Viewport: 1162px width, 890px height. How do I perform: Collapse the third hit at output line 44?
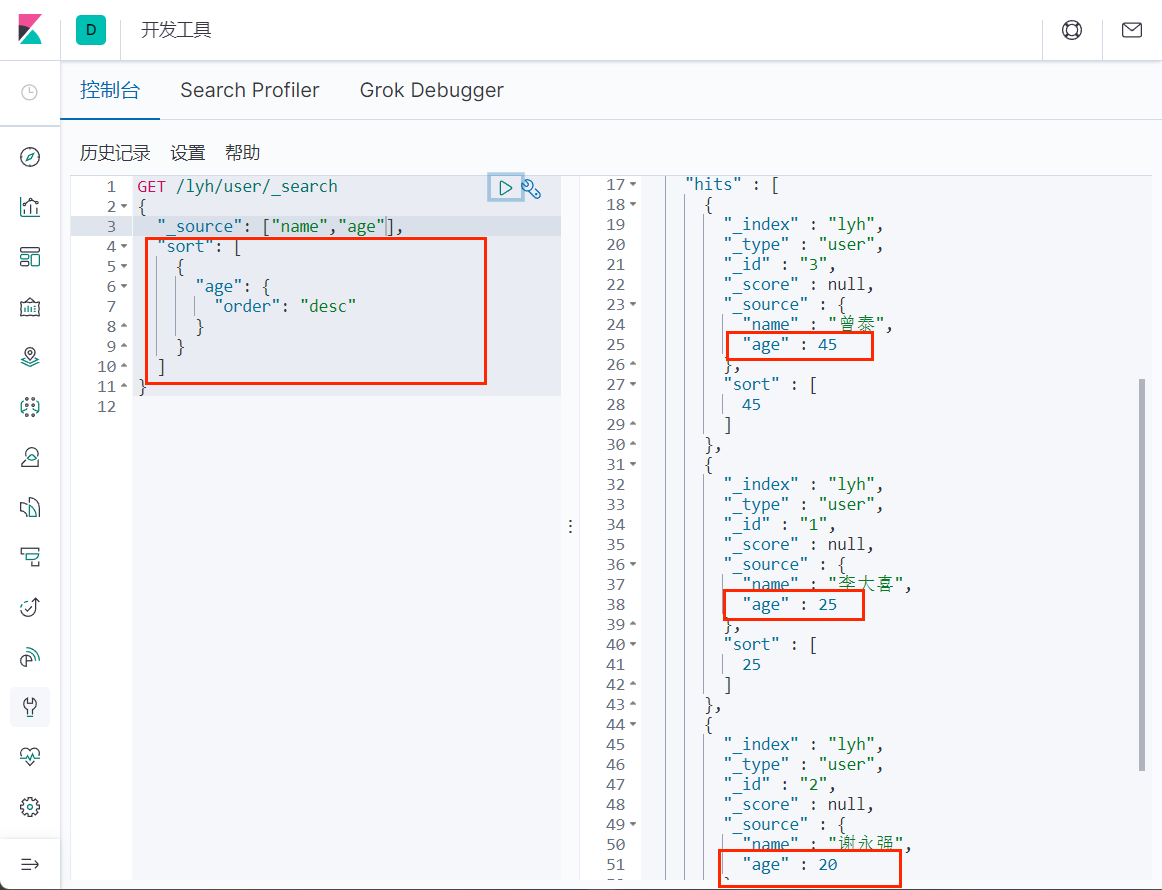pos(633,724)
